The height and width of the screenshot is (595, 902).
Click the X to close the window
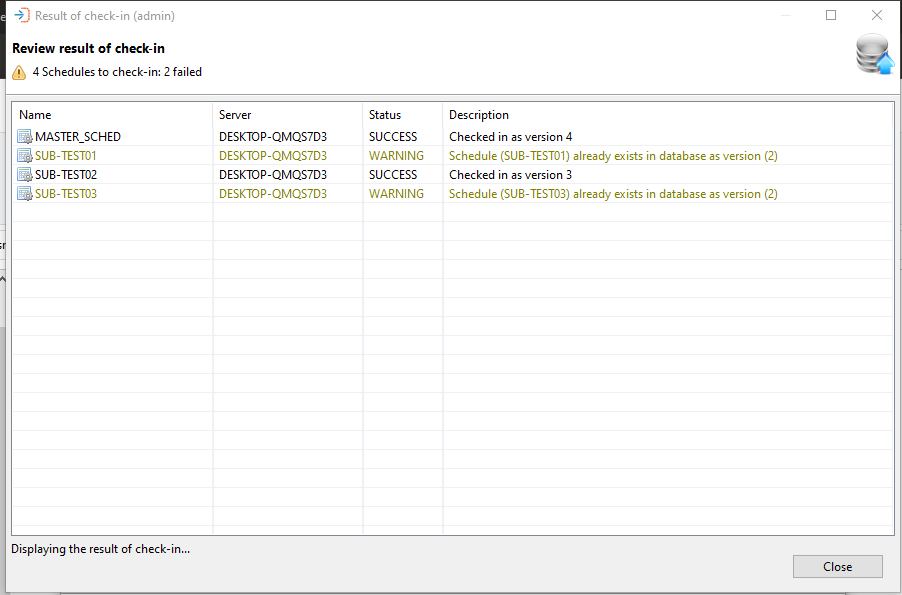877,16
